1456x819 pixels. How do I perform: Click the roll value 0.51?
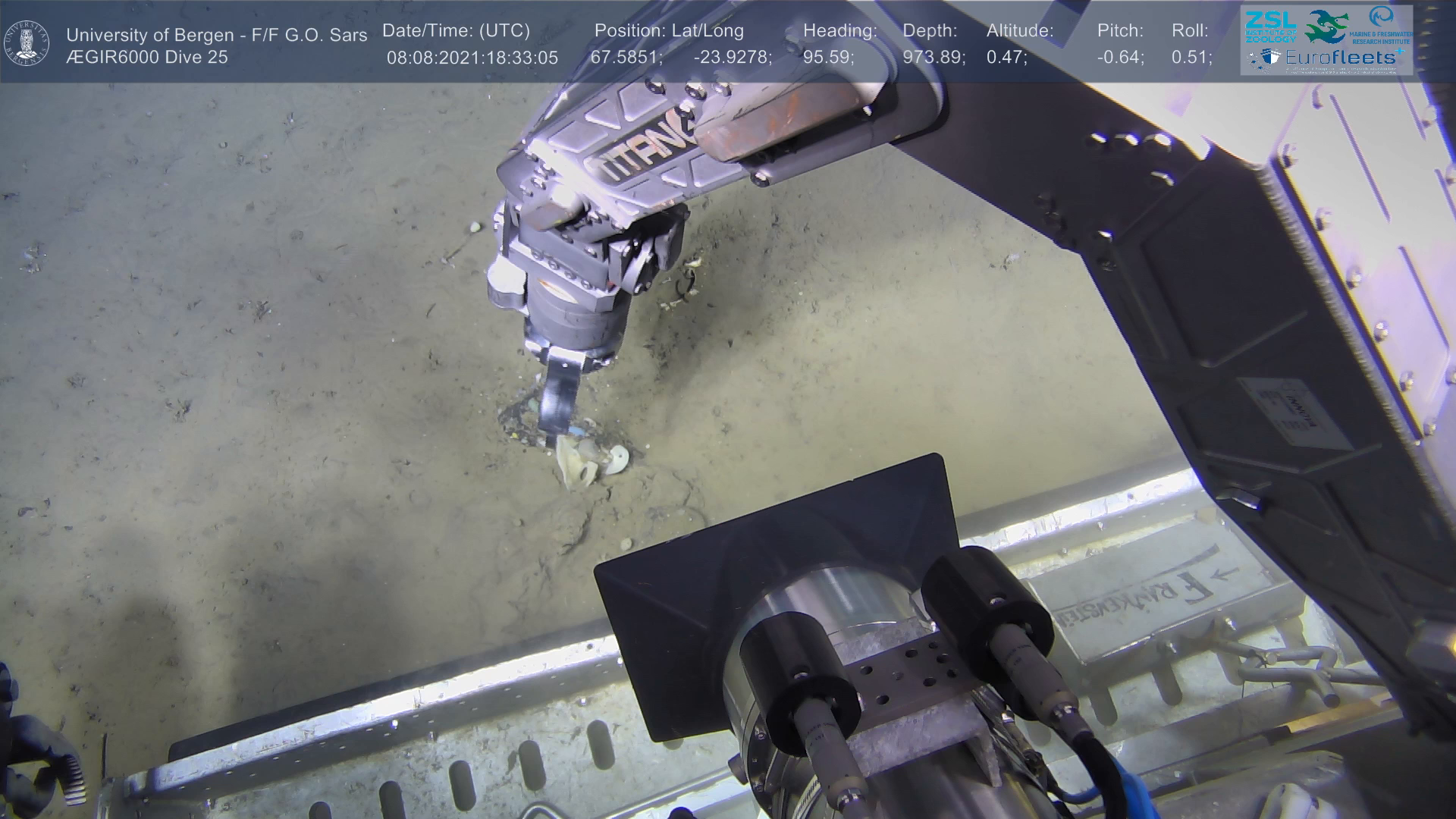point(1191,58)
